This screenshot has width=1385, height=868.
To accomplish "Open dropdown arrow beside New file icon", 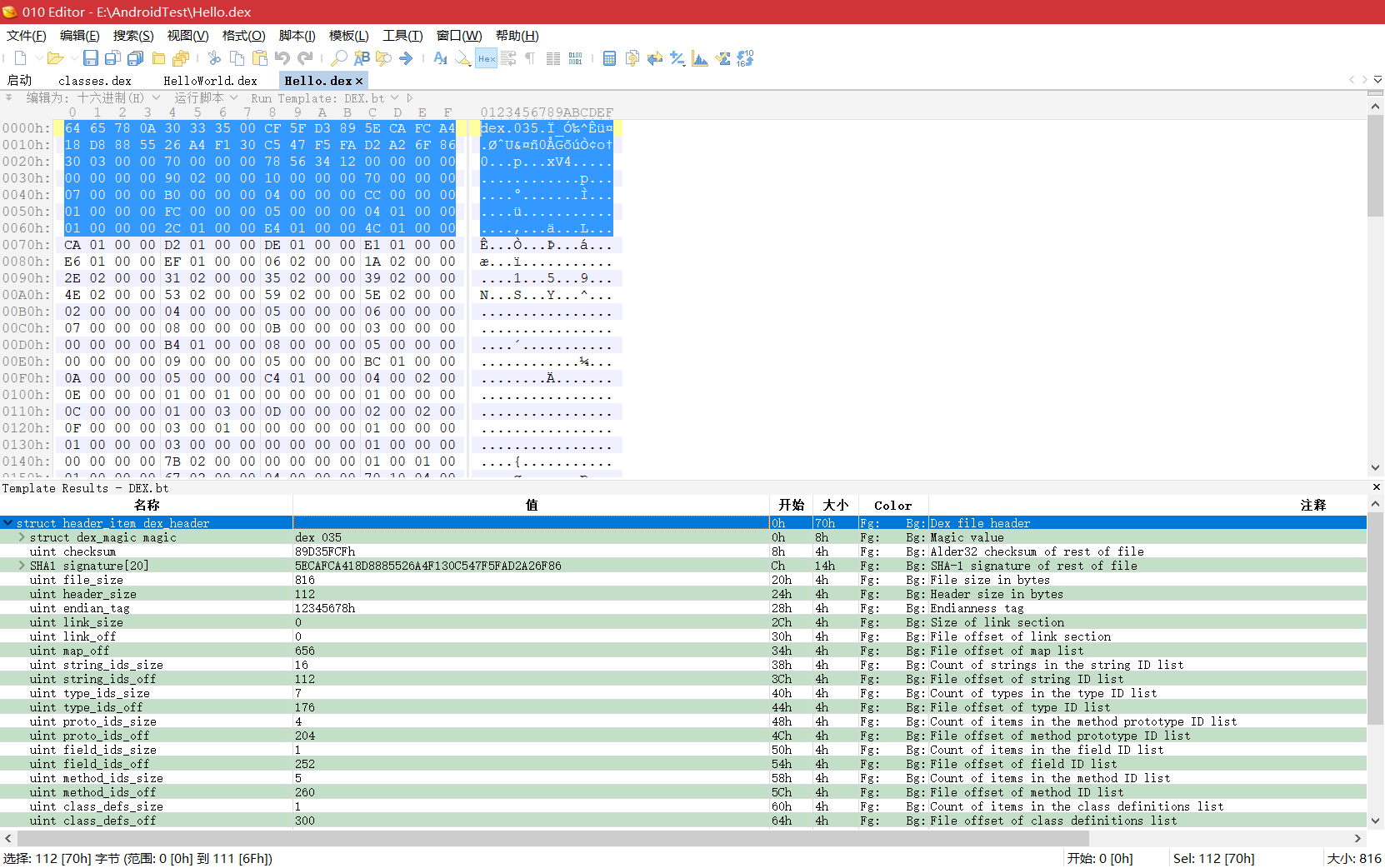I will point(38,58).
